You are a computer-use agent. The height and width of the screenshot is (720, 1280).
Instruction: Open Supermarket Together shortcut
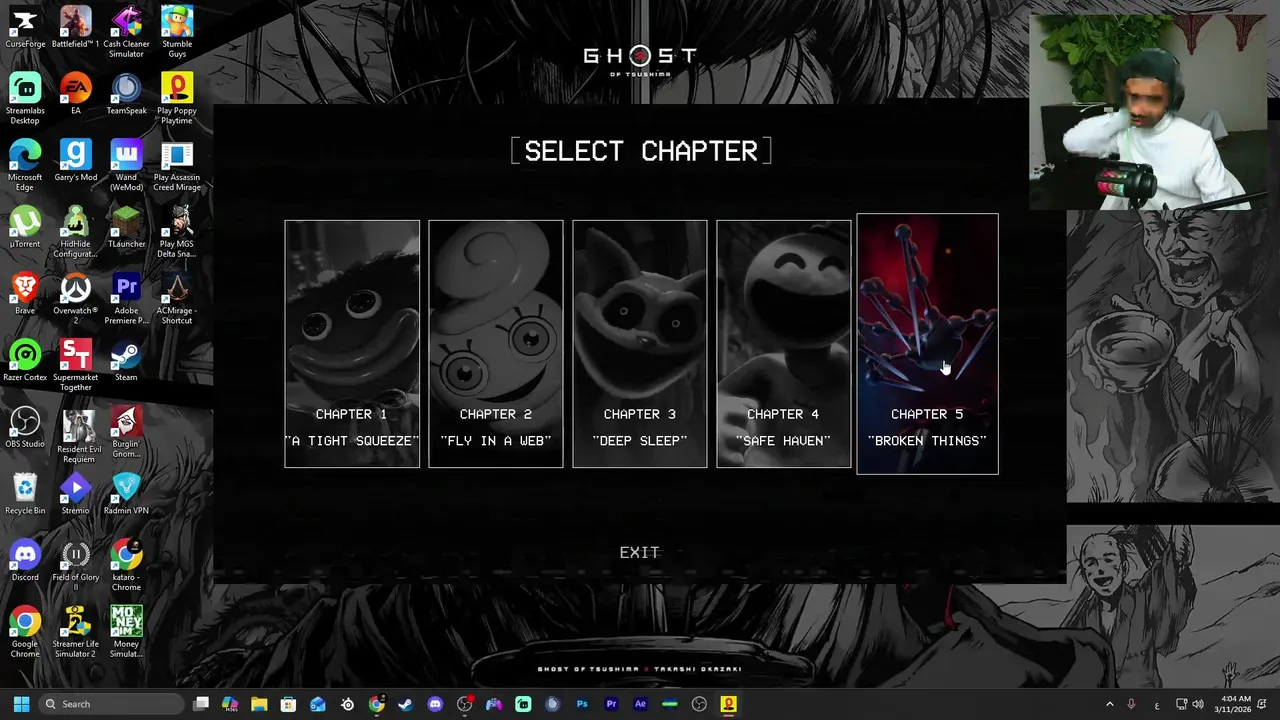pos(75,365)
